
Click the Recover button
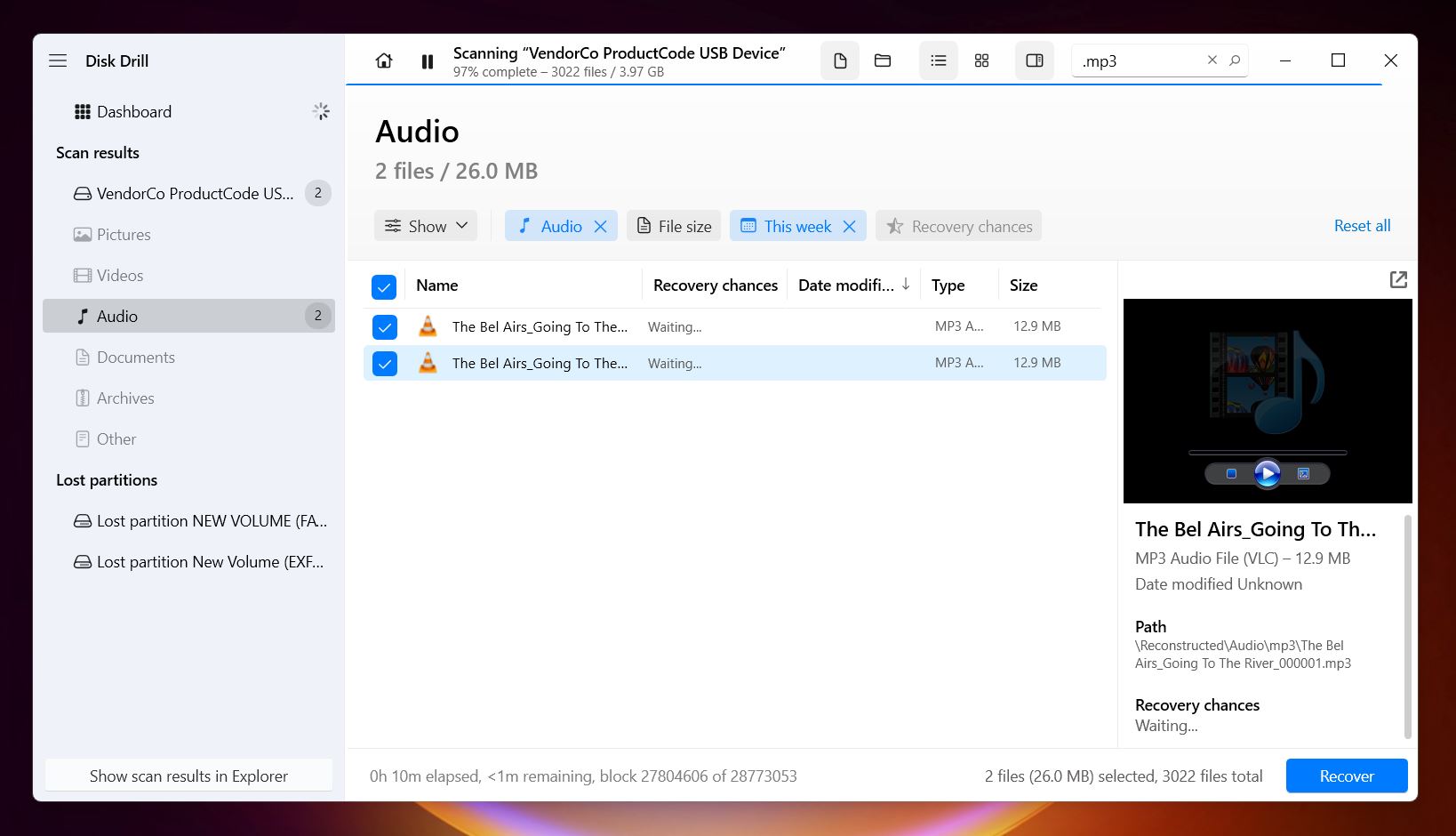1347,776
